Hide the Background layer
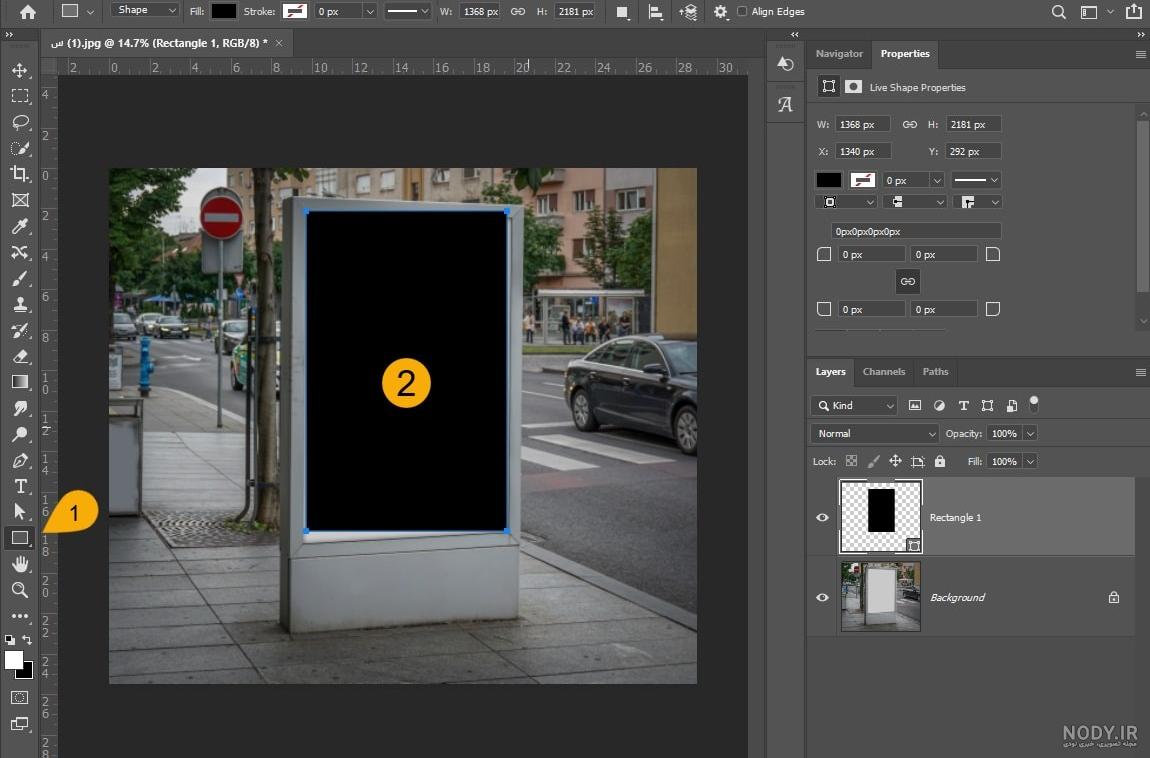 (822, 597)
